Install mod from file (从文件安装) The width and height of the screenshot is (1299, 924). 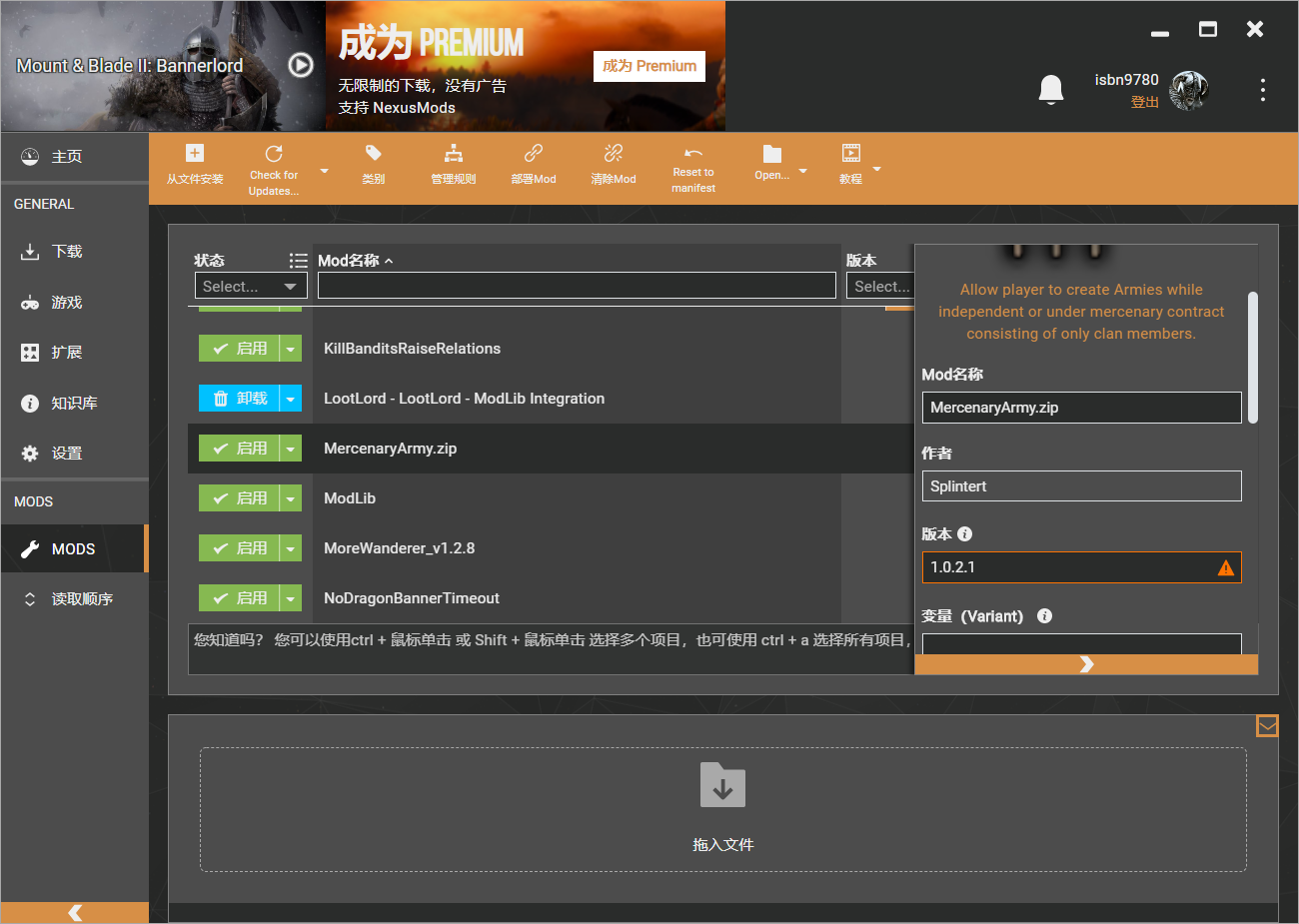(195, 166)
